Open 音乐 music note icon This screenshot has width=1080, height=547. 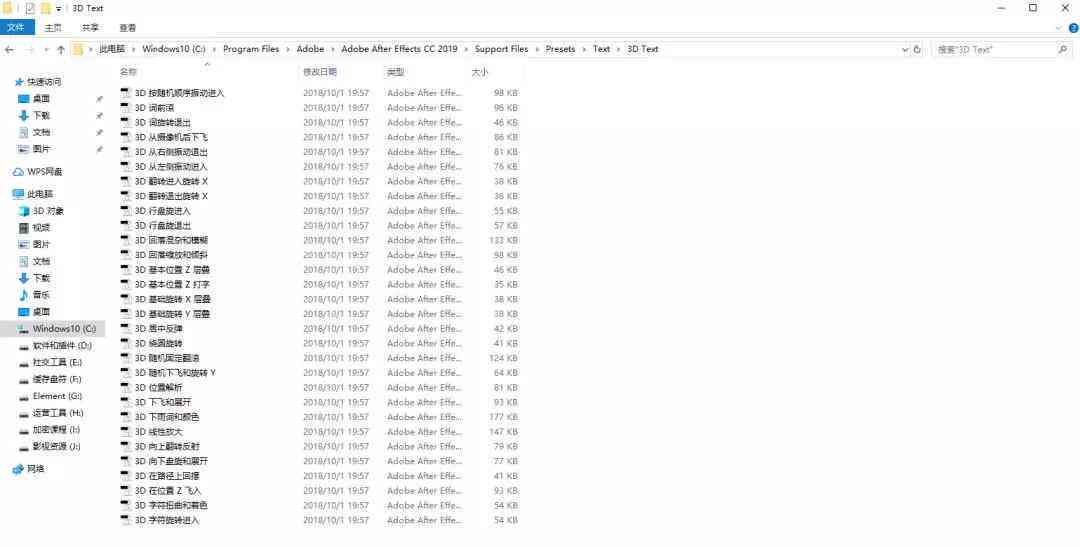(24, 295)
